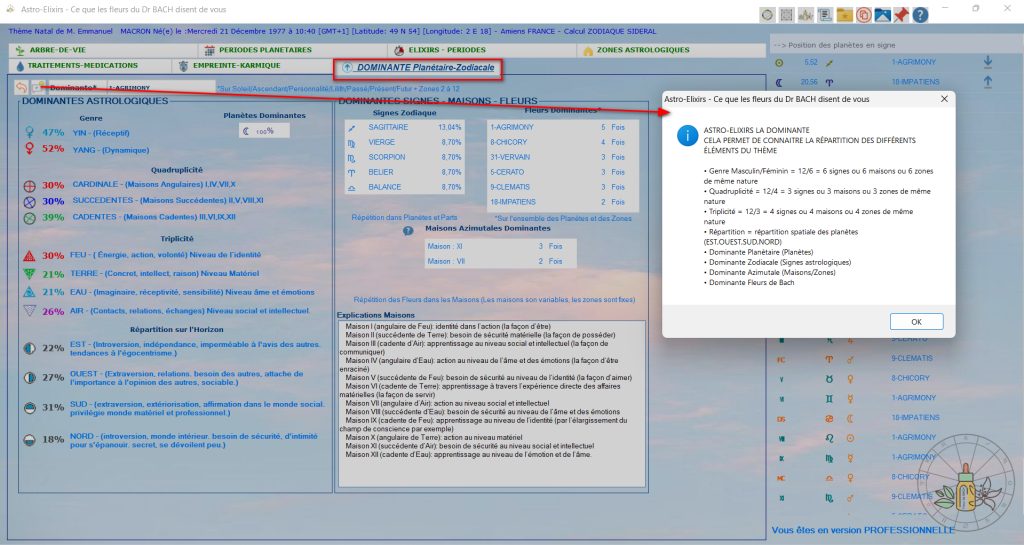Close the Astro-Elixirs info dialog with X
1024x545 pixels.
tap(943, 100)
